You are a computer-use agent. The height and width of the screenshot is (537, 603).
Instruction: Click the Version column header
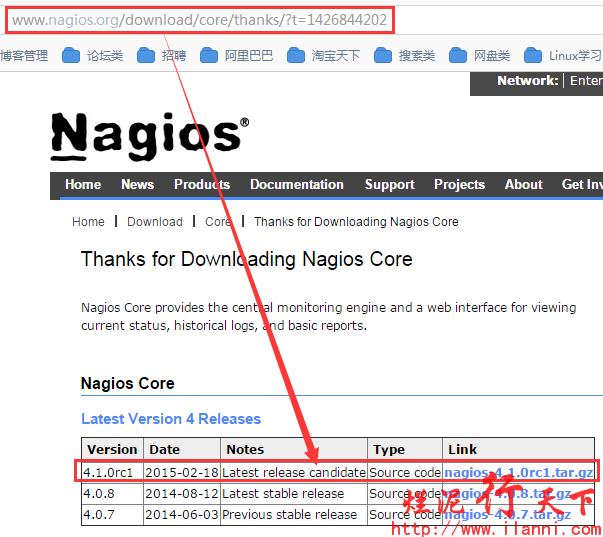click(x=112, y=449)
